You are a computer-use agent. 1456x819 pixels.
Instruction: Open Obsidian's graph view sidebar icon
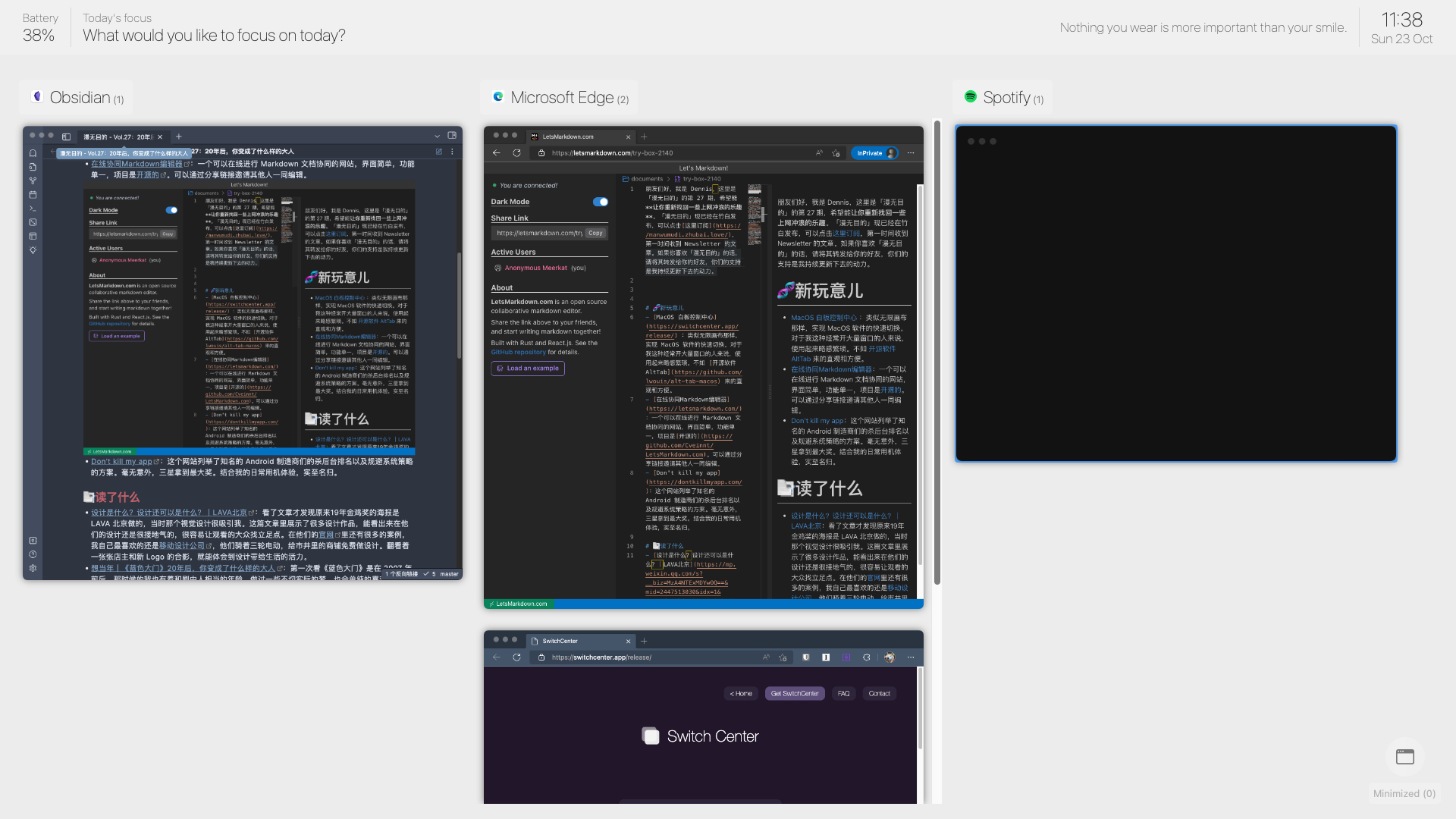(x=33, y=180)
